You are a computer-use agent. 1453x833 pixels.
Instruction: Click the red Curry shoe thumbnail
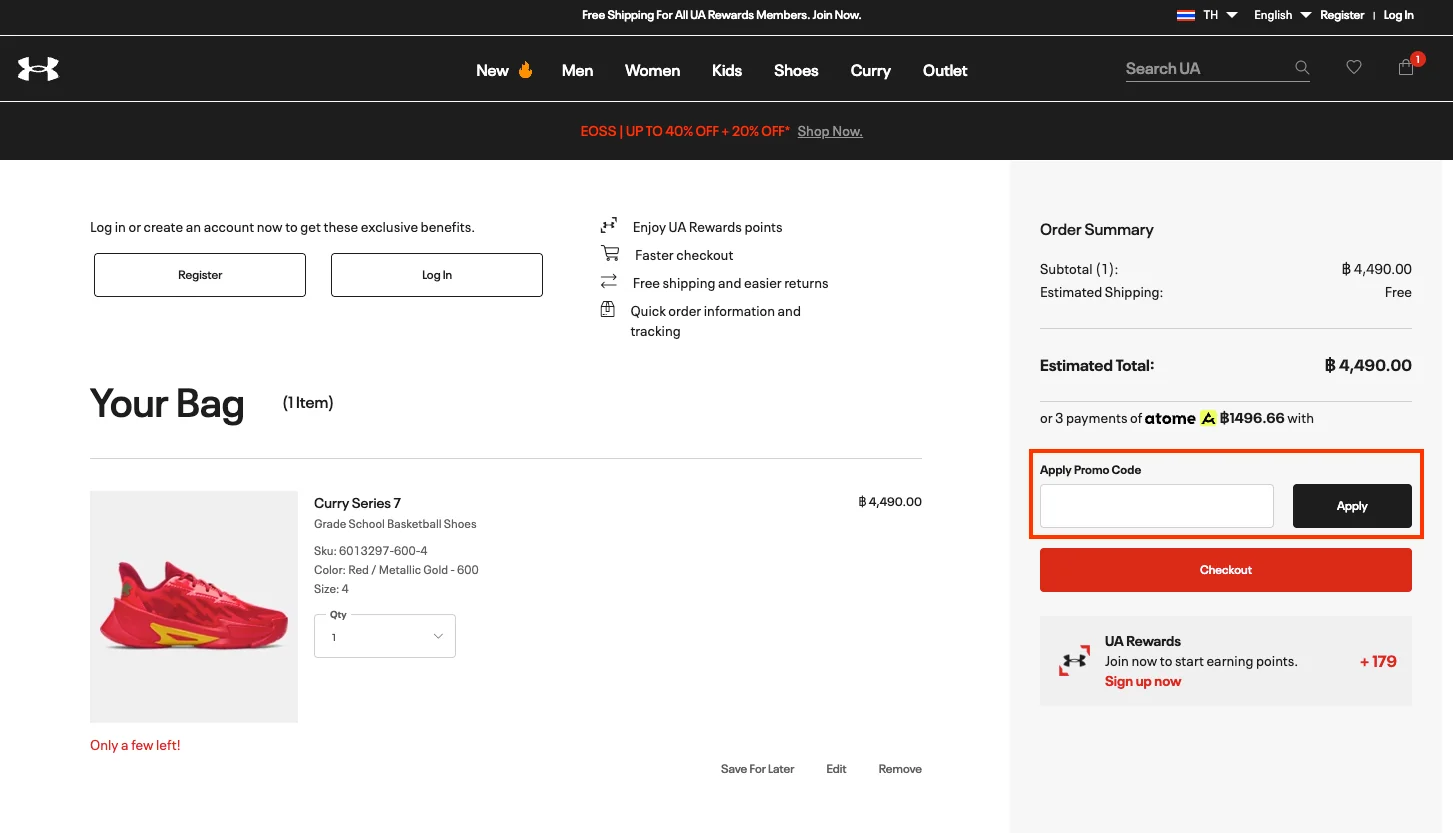point(194,607)
